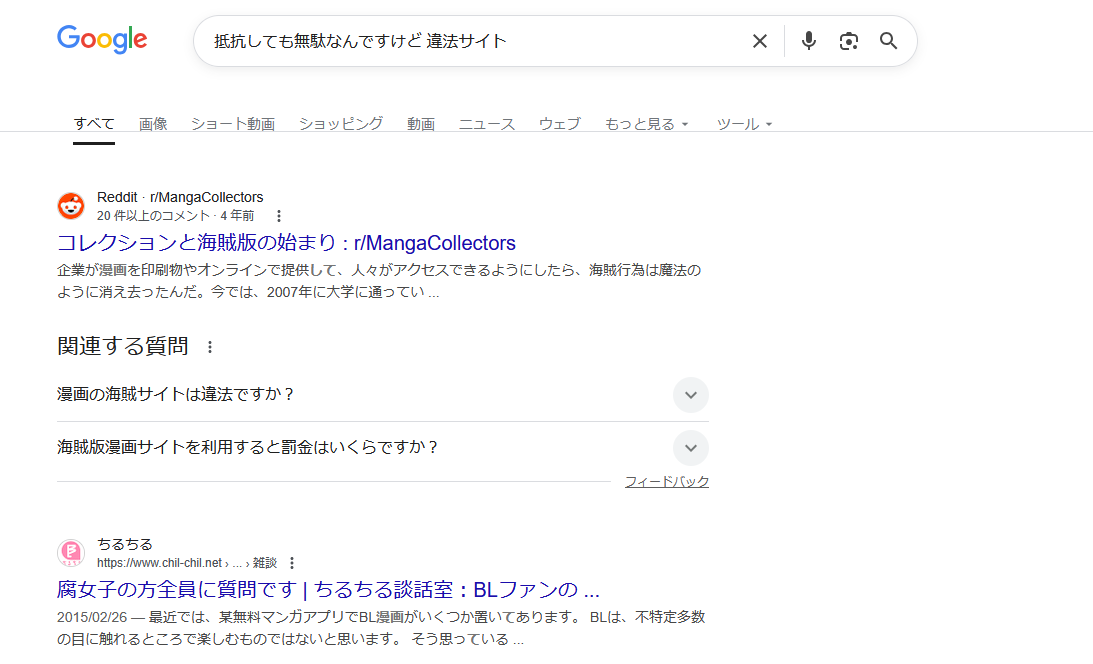Expand the question 漫画の海賊サイトは違法ですか？
Screen dimensions: 1093x664
(690, 394)
